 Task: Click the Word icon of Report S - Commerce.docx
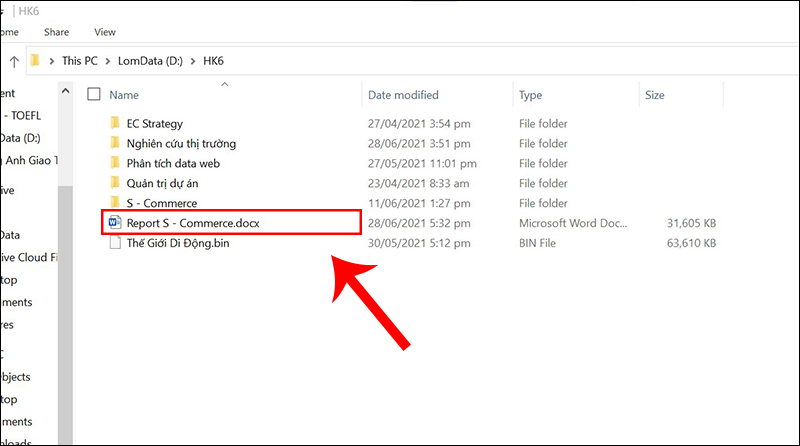point(115,222)
